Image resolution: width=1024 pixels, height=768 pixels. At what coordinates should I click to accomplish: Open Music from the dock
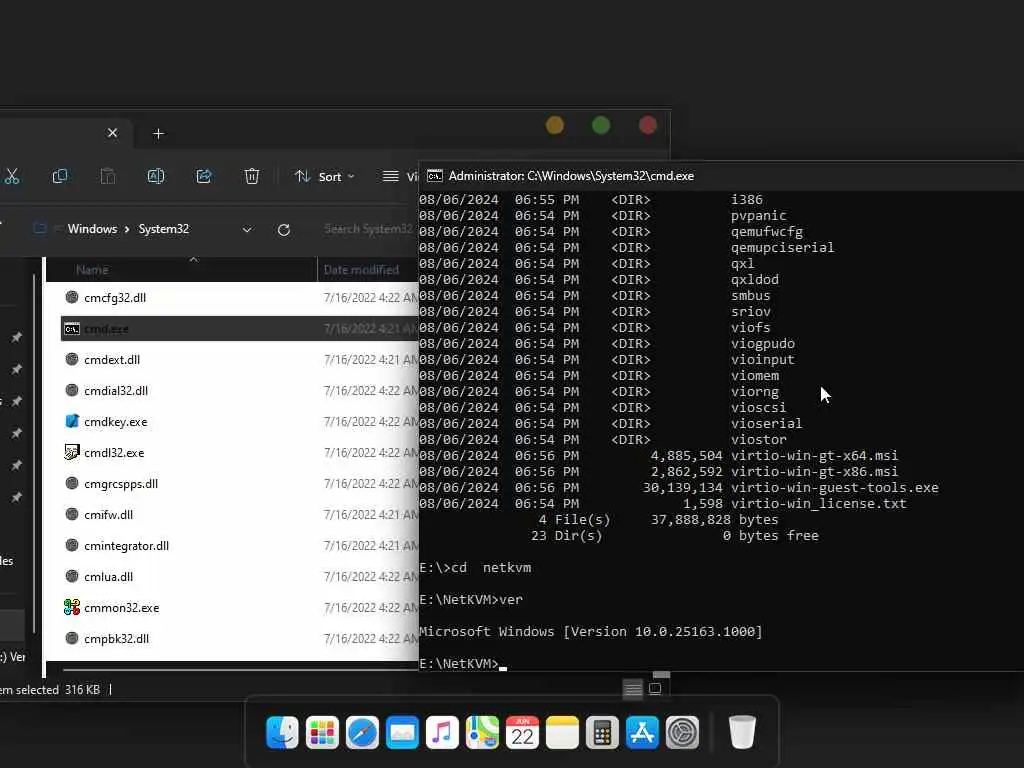pos(442,732)
